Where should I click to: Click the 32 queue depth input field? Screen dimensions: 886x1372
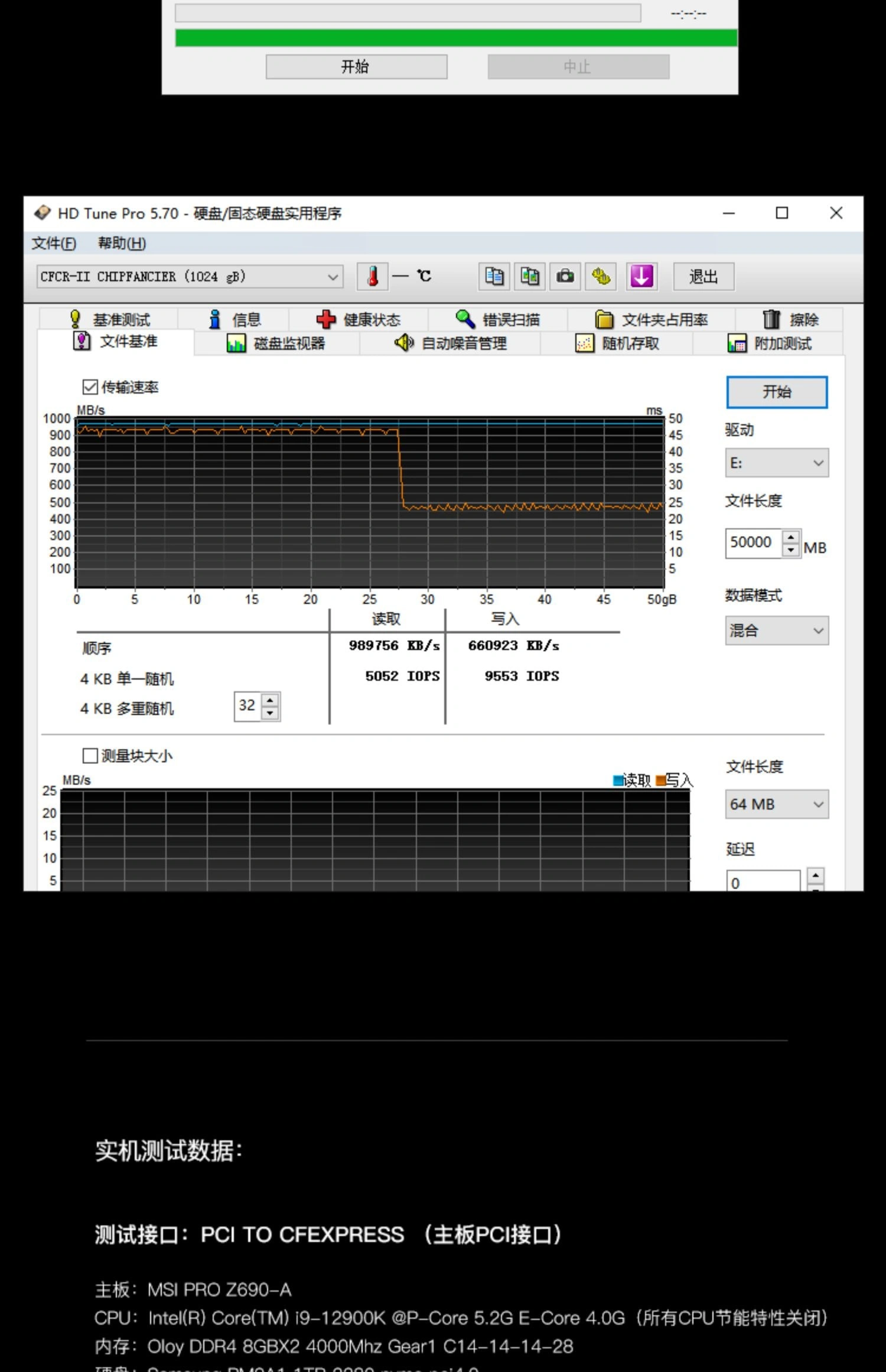(247, 706)
